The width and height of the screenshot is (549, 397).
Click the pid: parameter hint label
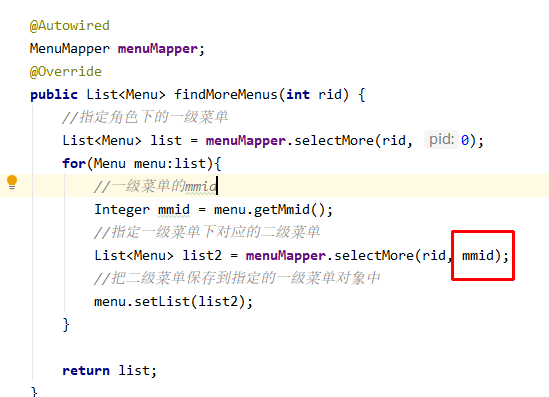[442, 140]
